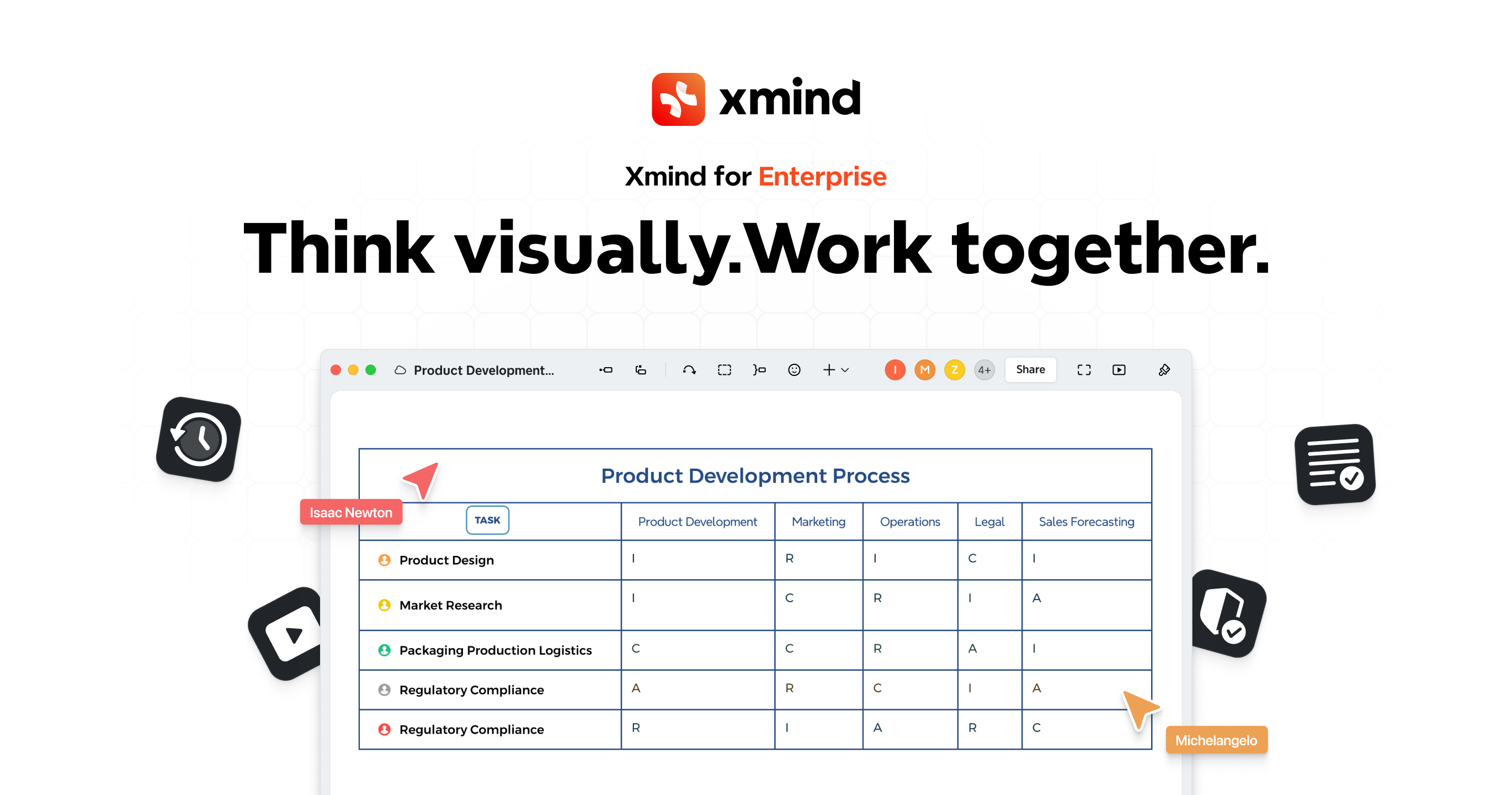Select the insert topic icon in the toolbar
The image size is (1512, 795).
[x=607, y=370]
